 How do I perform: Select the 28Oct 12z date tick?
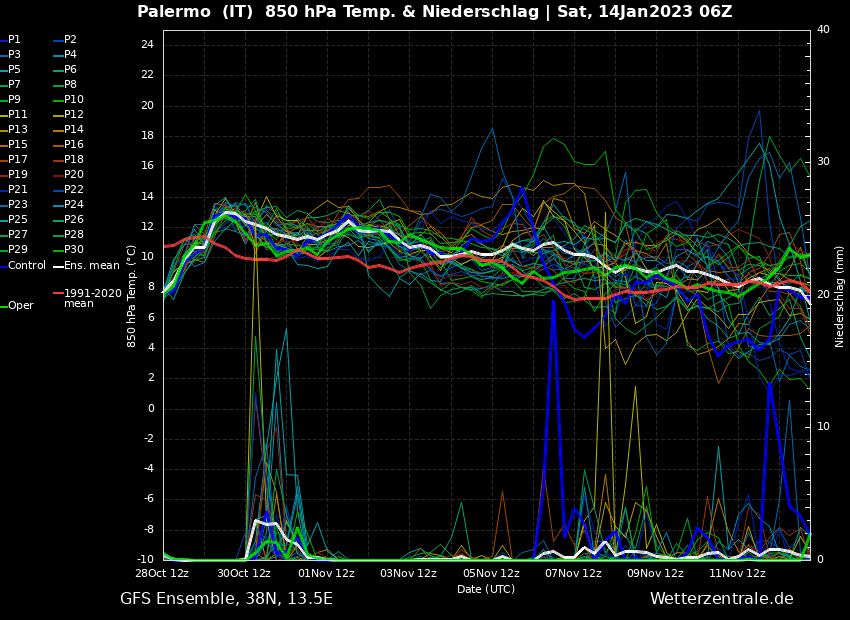[x=162, y=574]
